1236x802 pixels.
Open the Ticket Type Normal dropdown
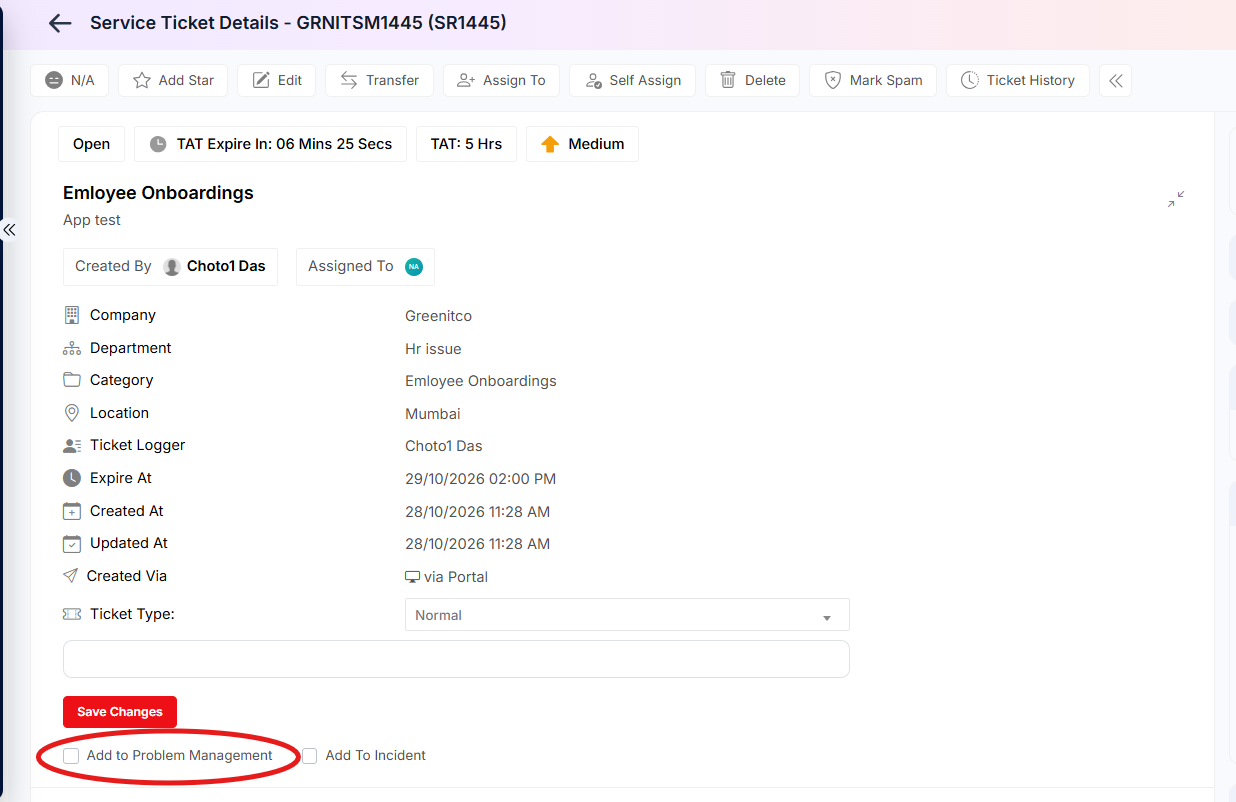pyautogui.click(x=627, y=615)
